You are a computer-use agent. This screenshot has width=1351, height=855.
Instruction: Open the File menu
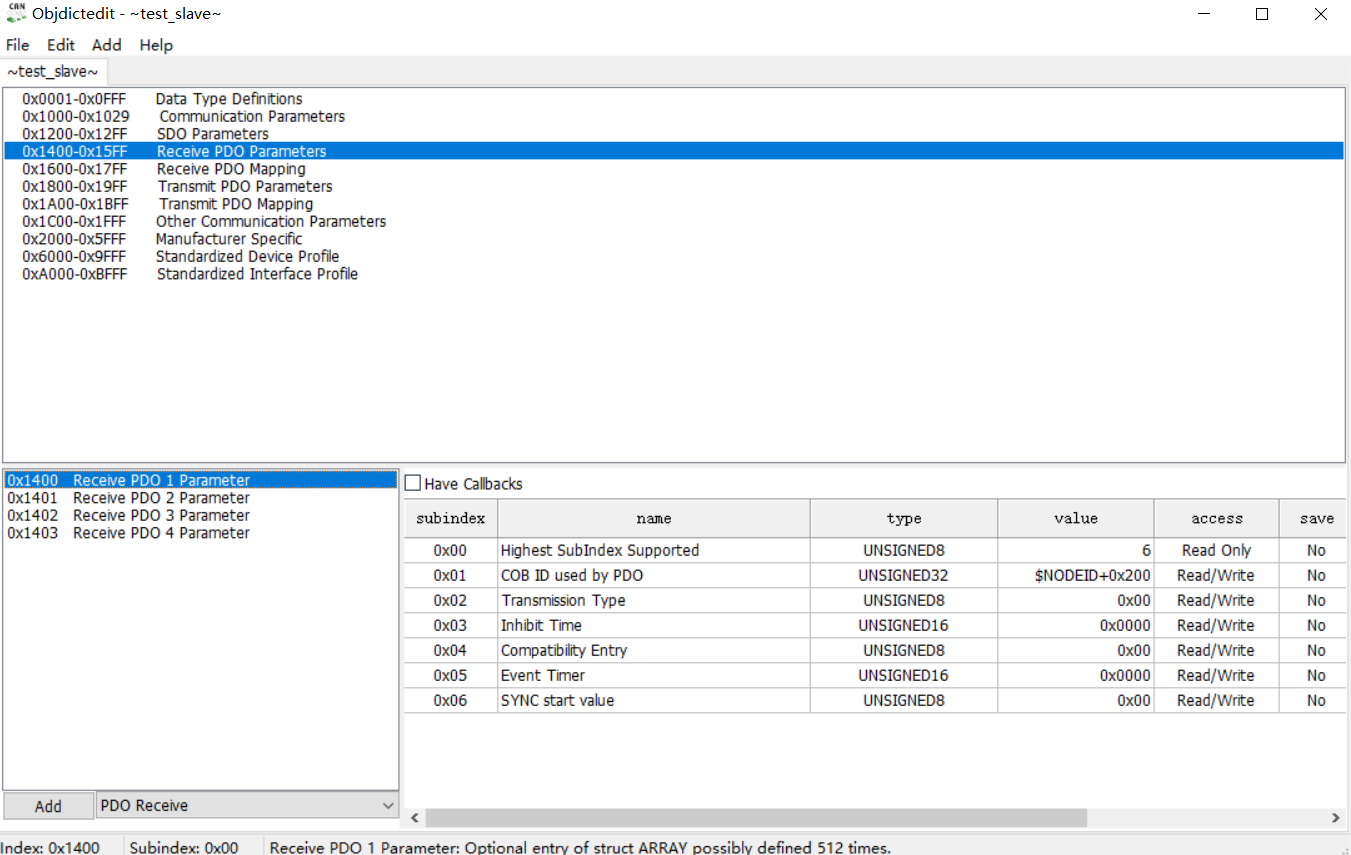(18, 45)
